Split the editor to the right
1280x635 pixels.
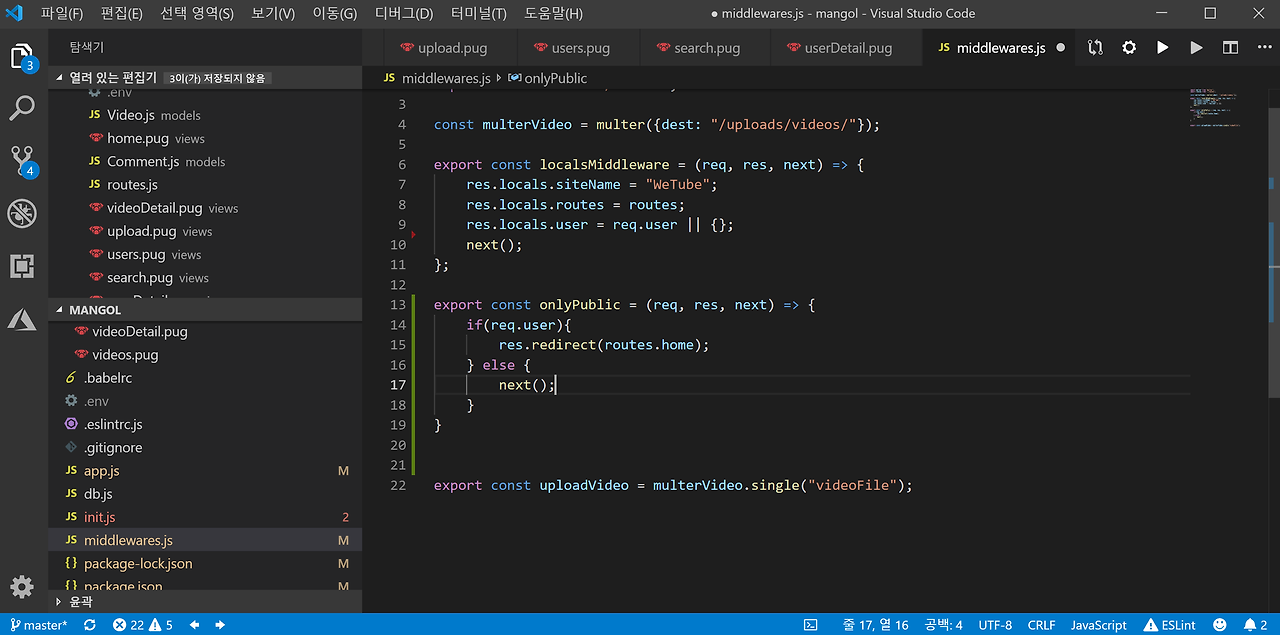(1230, 47)
